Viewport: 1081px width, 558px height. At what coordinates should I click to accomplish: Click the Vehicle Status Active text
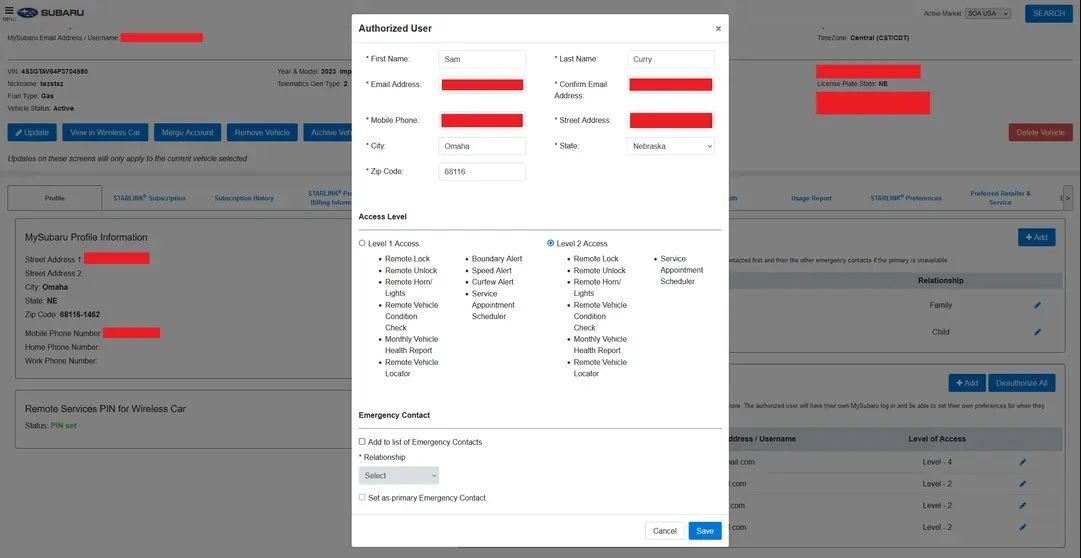pos(41,108)
